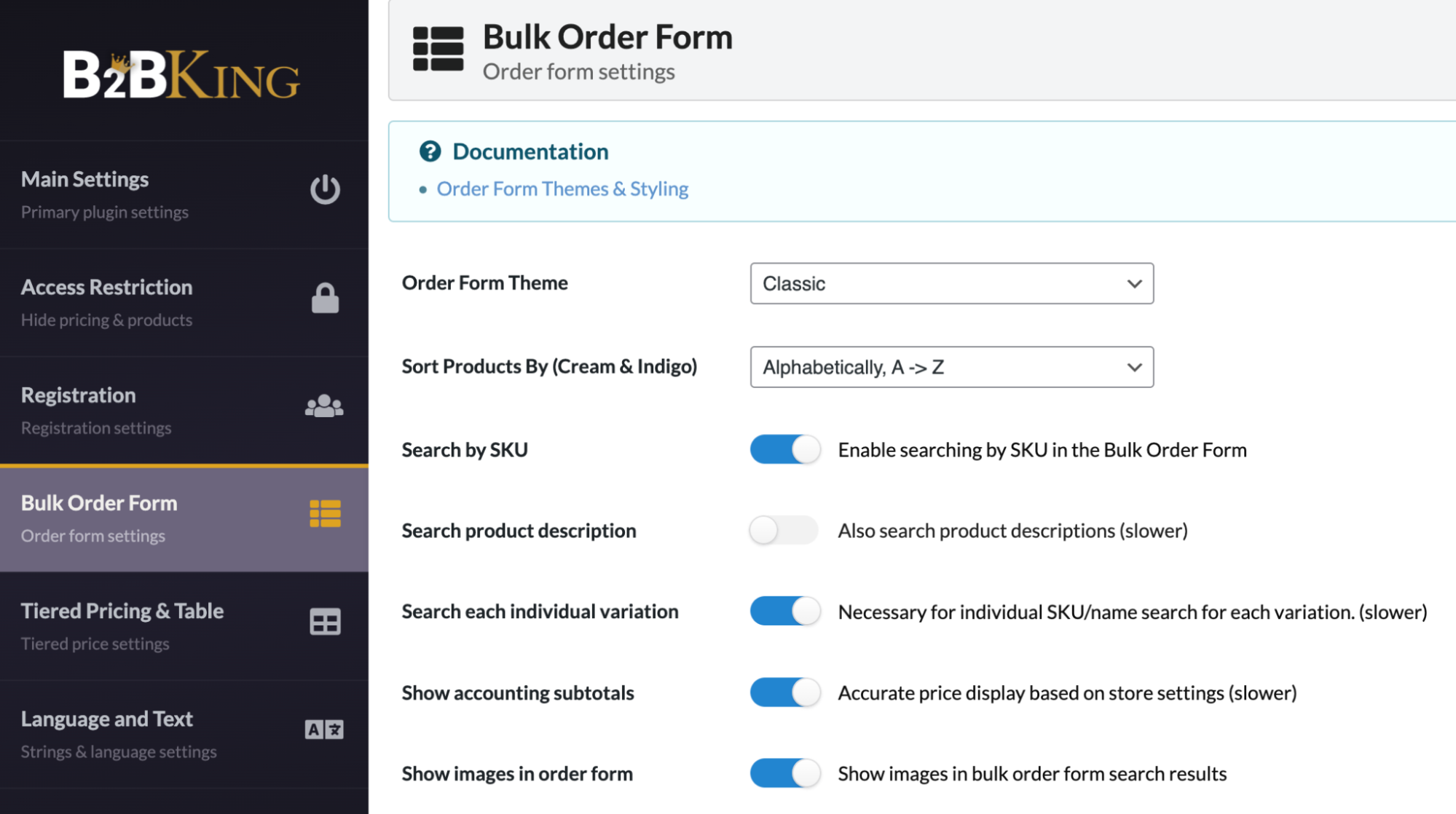Click 'Show images in bulk order form search results' text
The height and width of the screenshot is (814, 1456).
pyautogui.click(x=1032, y=773)
